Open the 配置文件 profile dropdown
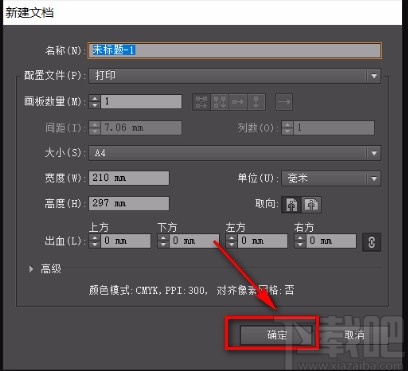This screenshot has width=408, height=371. [x=235, y=76]
